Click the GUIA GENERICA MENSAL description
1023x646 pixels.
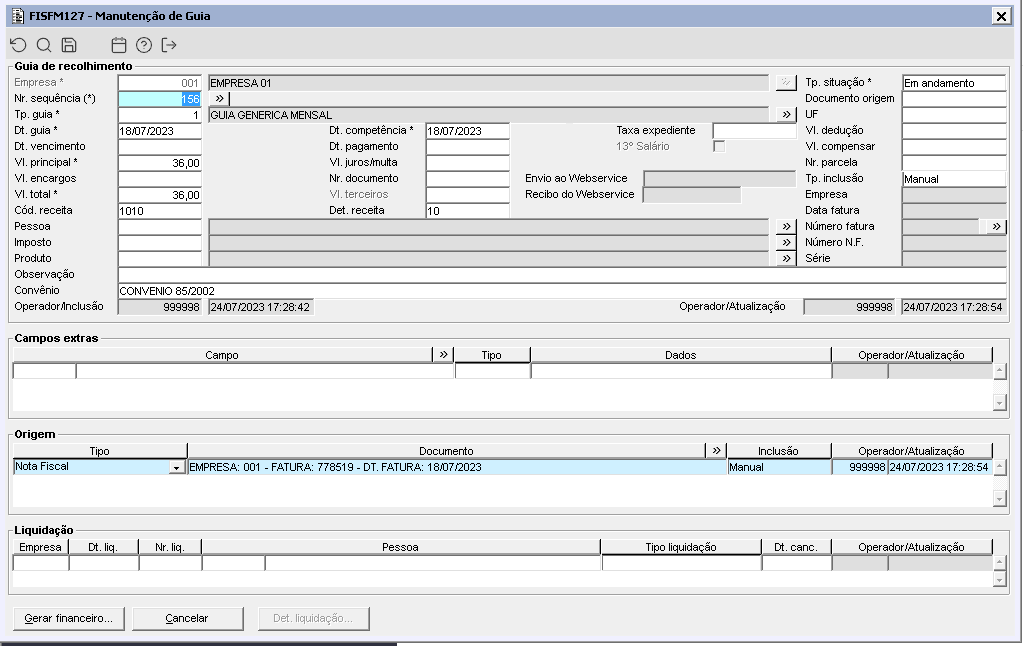489,114
